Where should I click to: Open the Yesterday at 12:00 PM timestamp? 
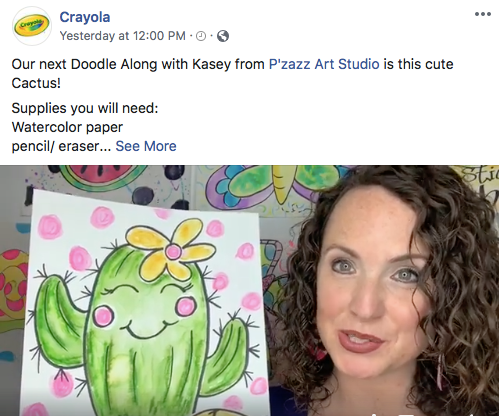point(122,36)
